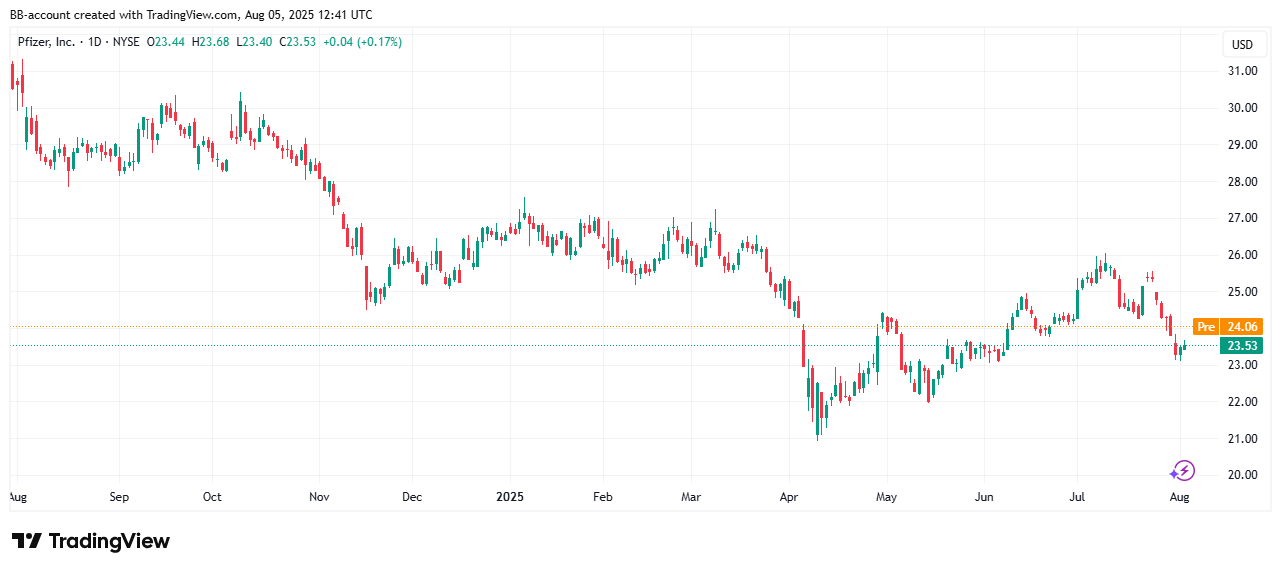The height and width of the screenshot is (571, 1281).
Task: Click the high value H23.68
Action: click(211, 42)
